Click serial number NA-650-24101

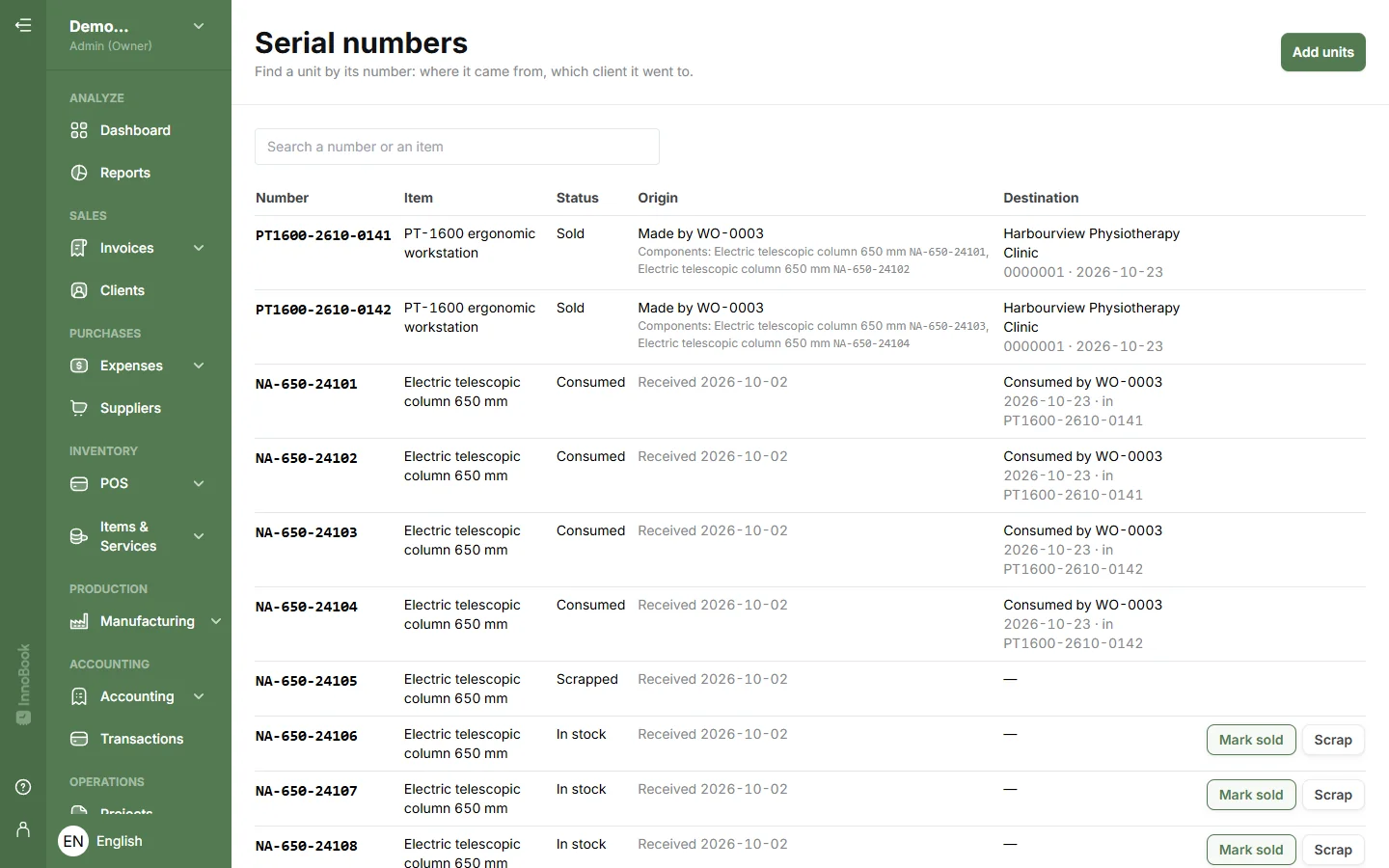[307, 384]
